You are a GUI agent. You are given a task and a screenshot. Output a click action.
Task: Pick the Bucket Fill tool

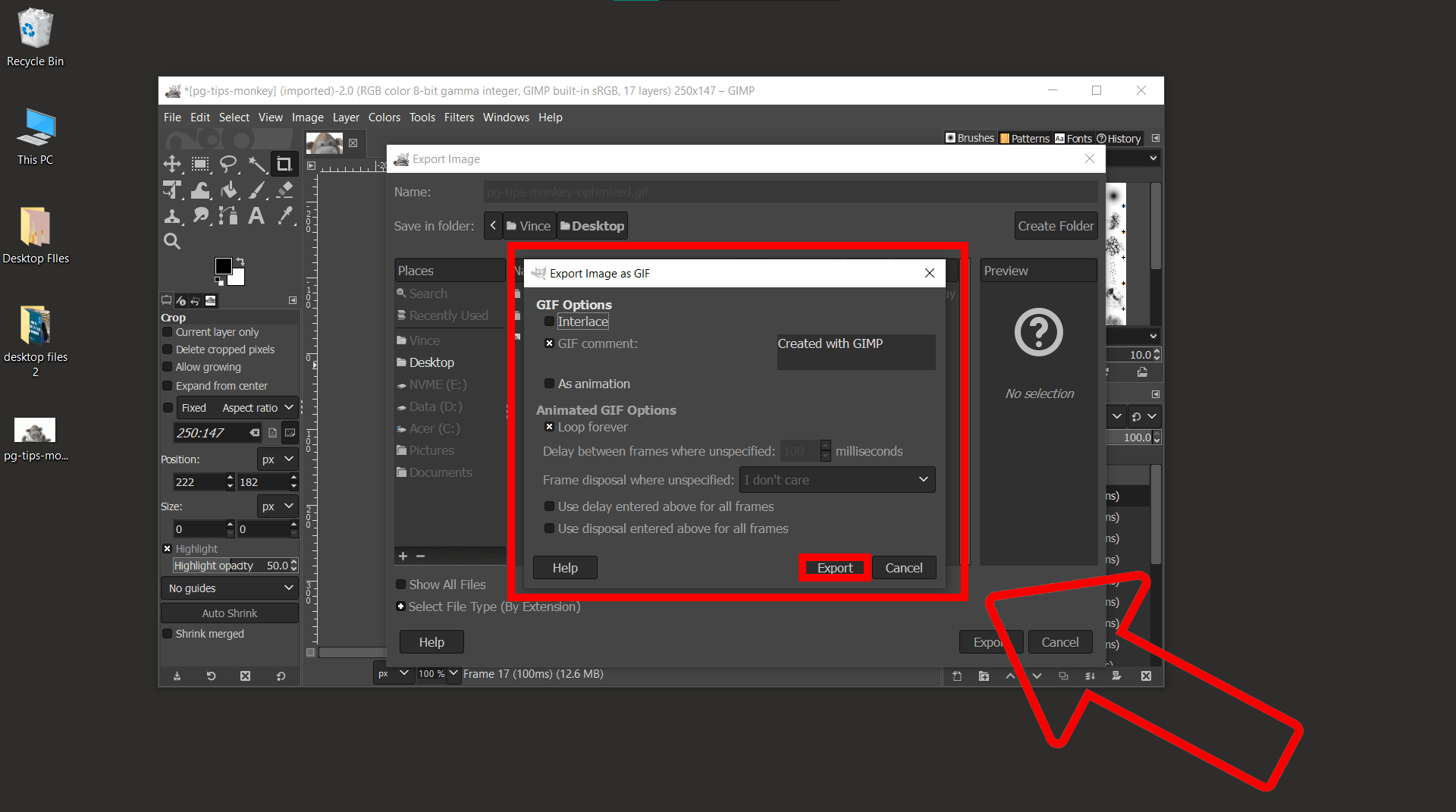[x=229, y=190]
